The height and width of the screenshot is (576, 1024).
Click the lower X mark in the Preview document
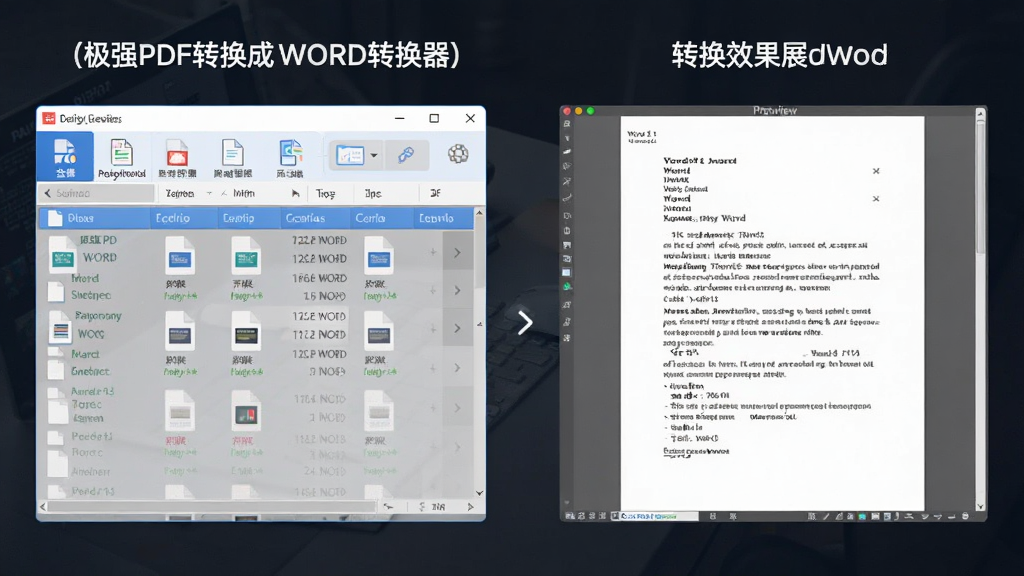coord(876,199)
